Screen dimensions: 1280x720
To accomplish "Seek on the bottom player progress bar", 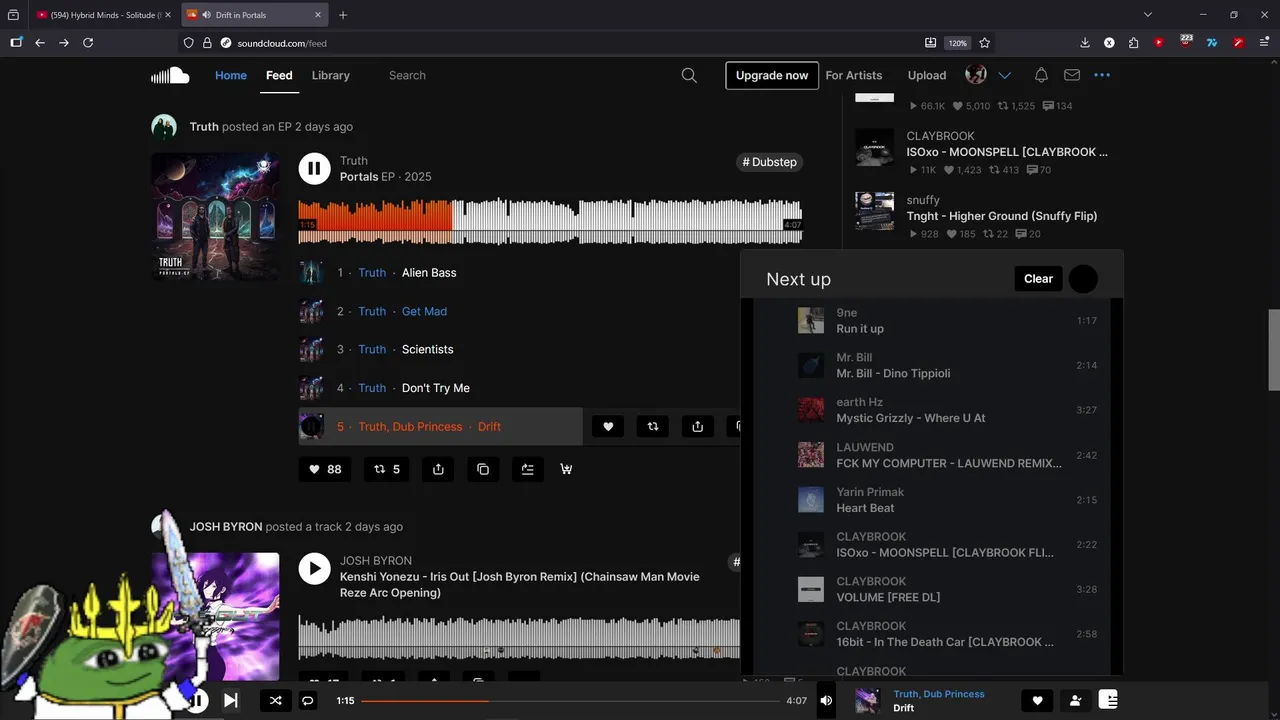I will (x=570, y=701).
